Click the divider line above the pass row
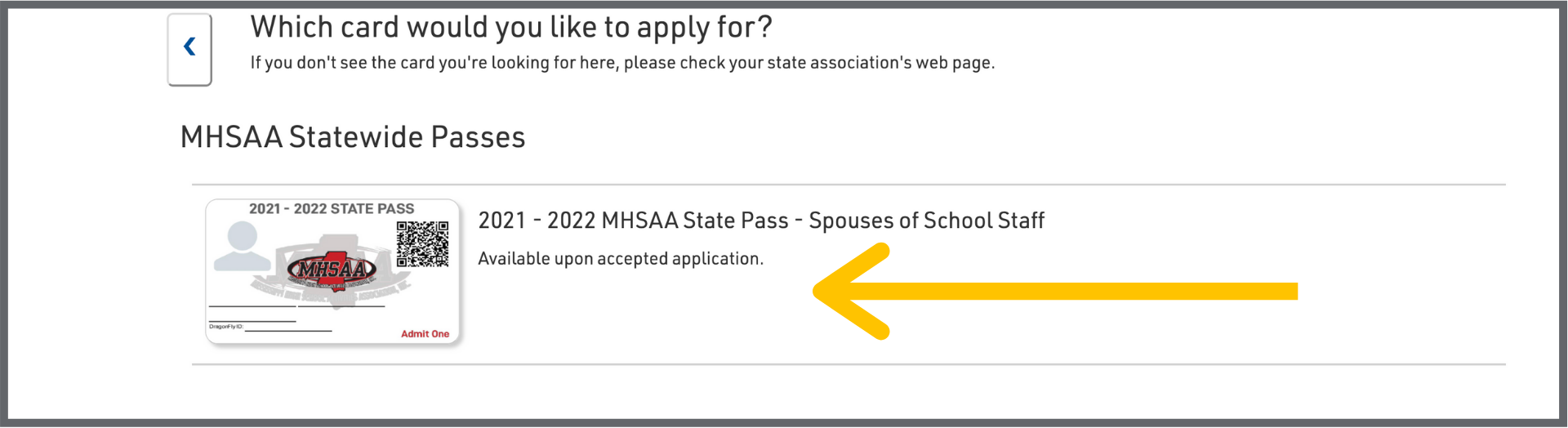Image resolution: width=1568 pixels, height=428 pixels. pos(849,185)
